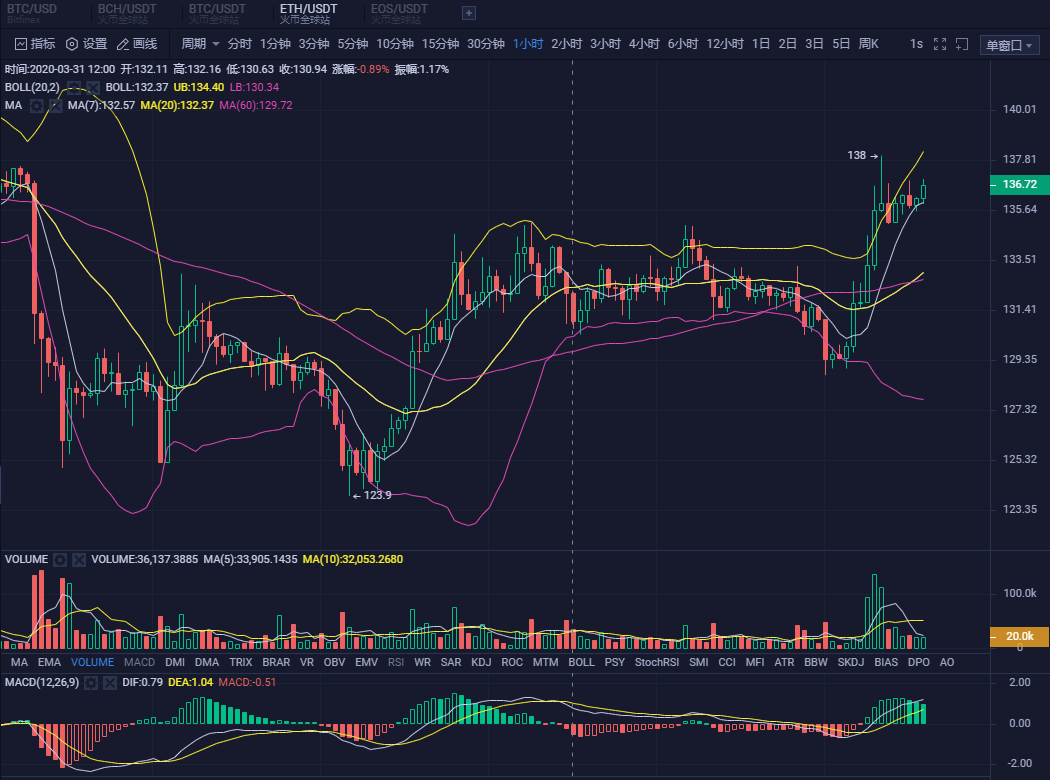Remove the VOLUME indicator with X icon
Viewport: 1050px width, 780px height.
pyautogui.click(x=78, y=560)
